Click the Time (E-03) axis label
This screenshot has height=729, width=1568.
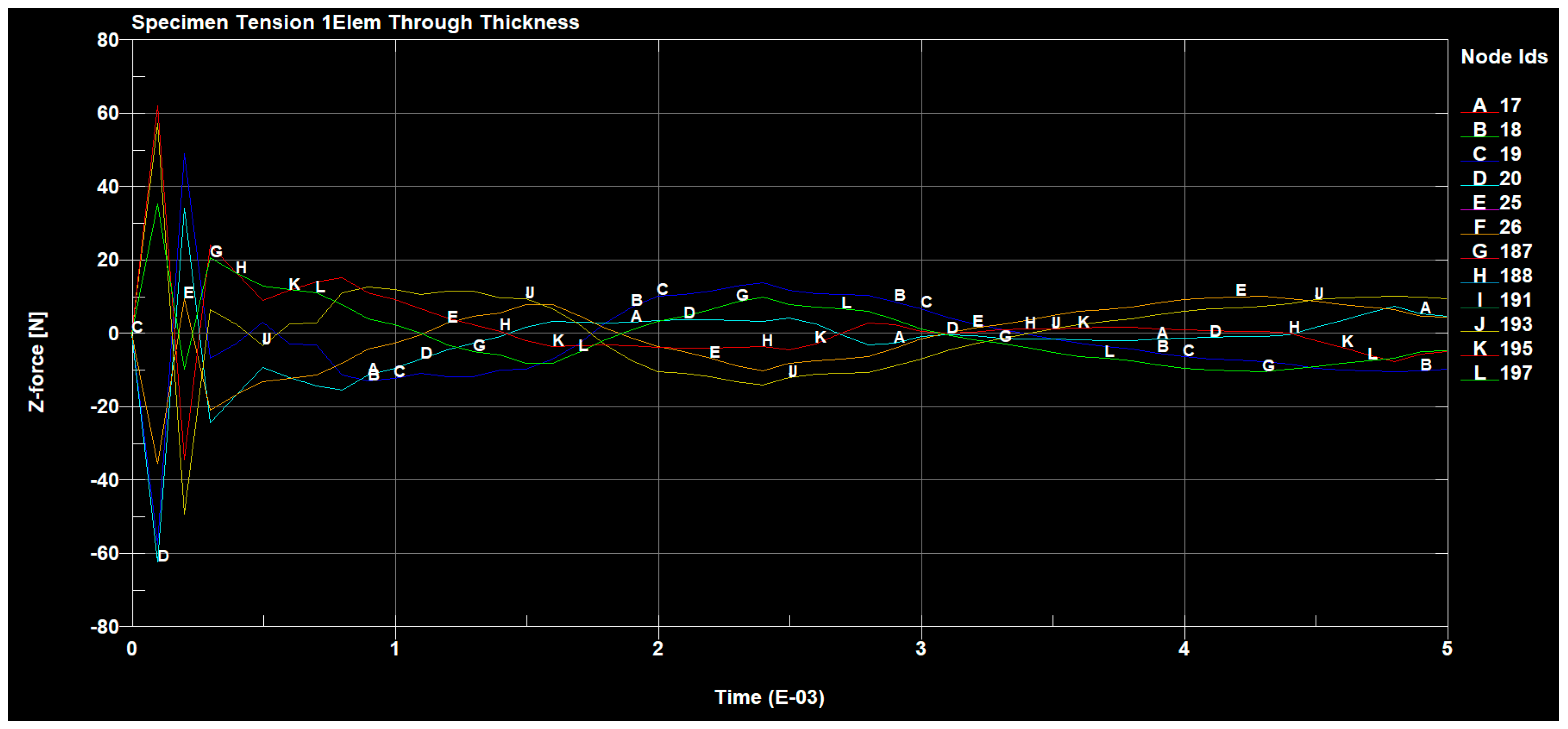[769, 697]
